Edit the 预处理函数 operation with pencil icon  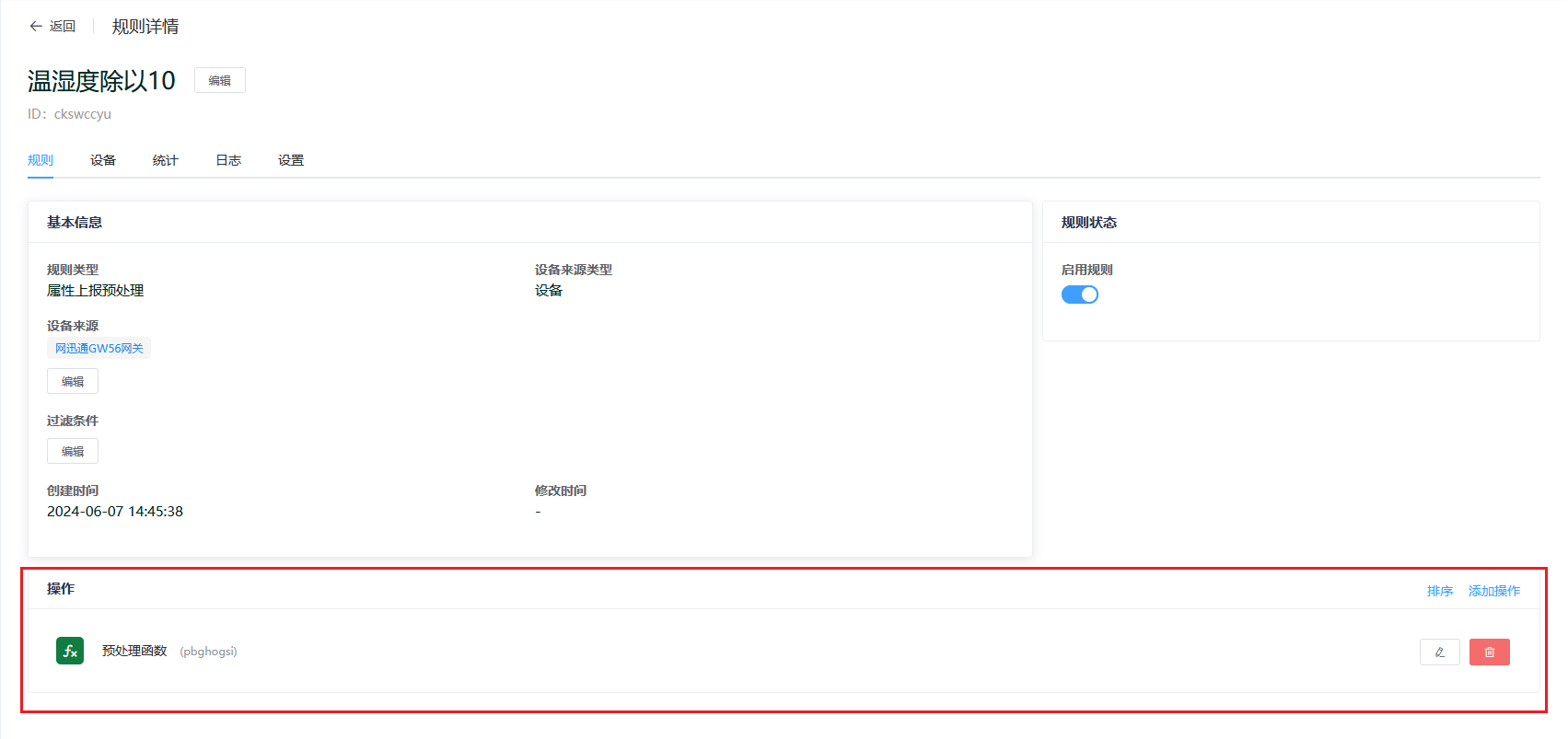(x=1439, y=652)
